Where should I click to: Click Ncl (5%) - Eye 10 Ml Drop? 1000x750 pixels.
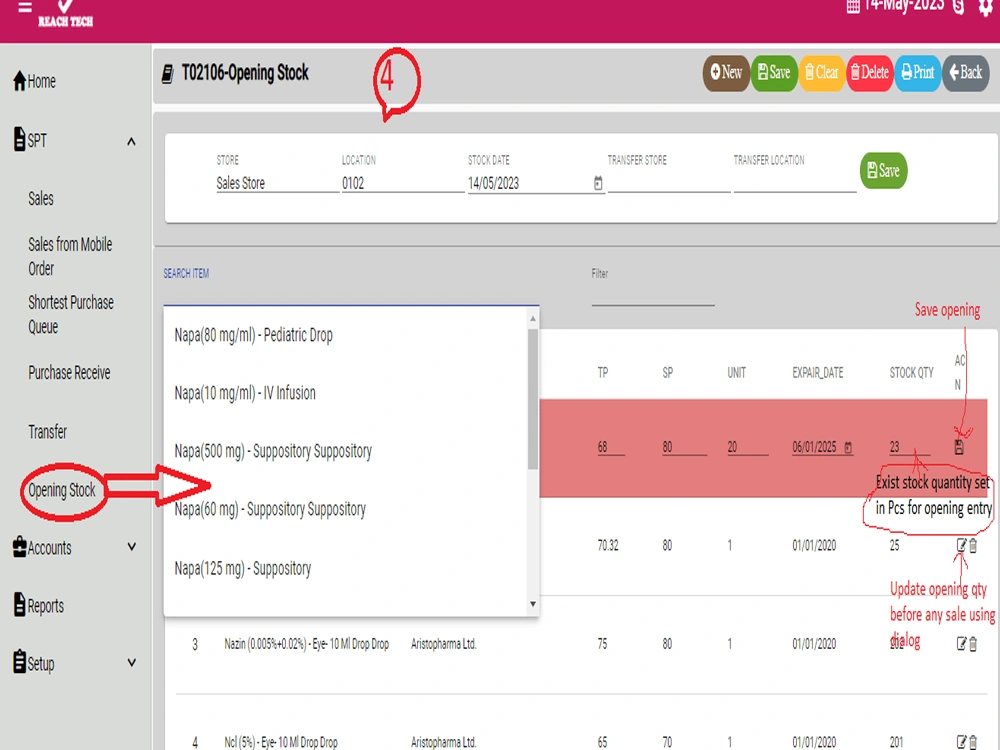281,742
